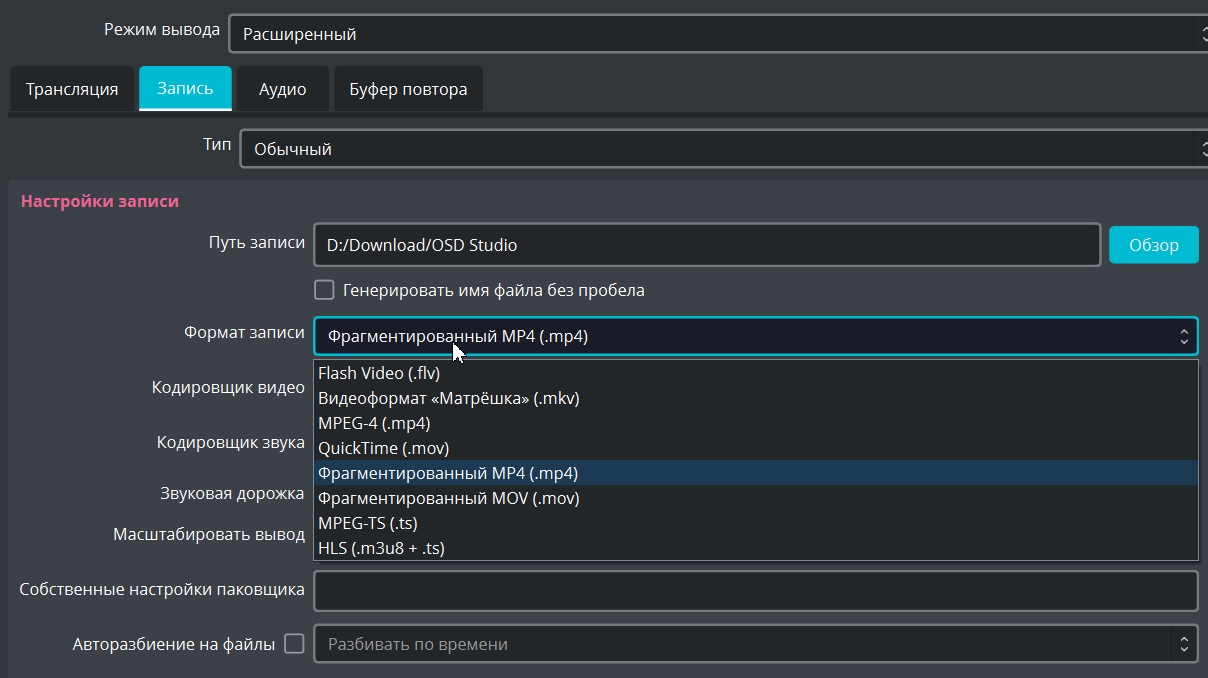Image resolution: width=1208 pixels, height=678 pixels.
Task: Click the Формат записи combo box arrows
Action: pos(1183,336)
